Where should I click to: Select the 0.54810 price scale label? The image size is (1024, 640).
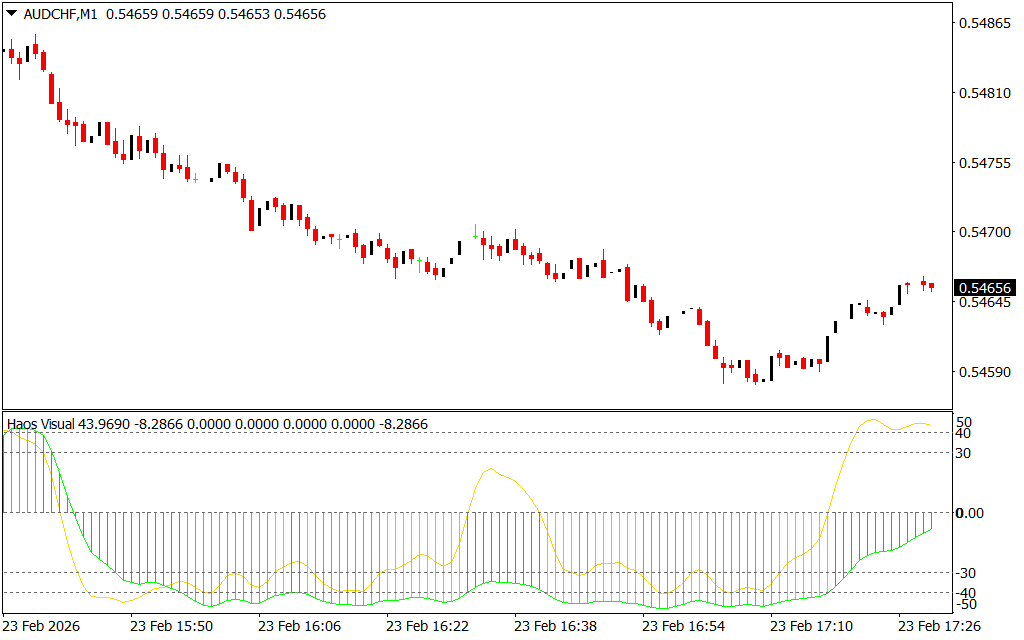click(984, 93)
